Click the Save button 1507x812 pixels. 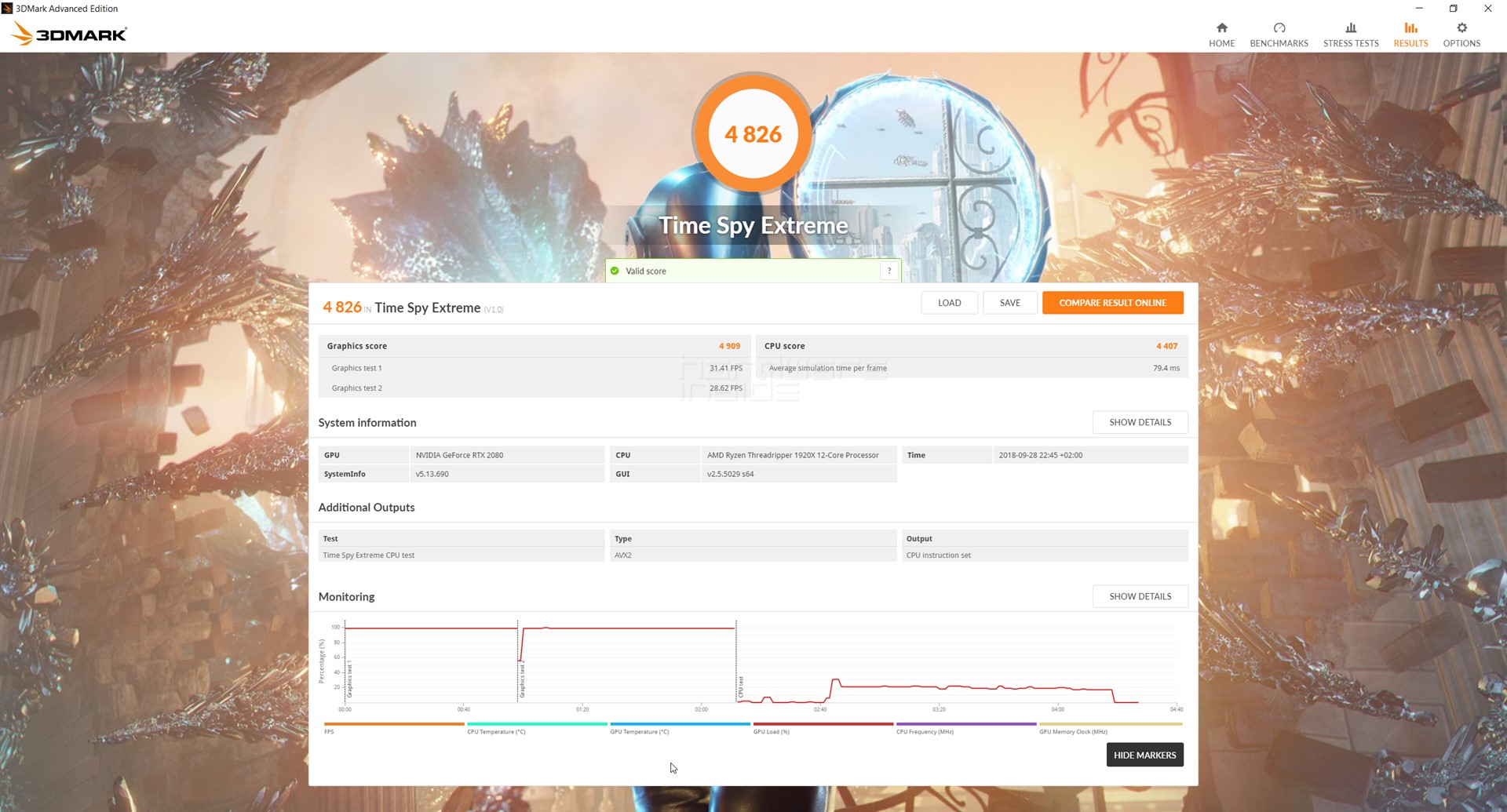coord(1009,303)
